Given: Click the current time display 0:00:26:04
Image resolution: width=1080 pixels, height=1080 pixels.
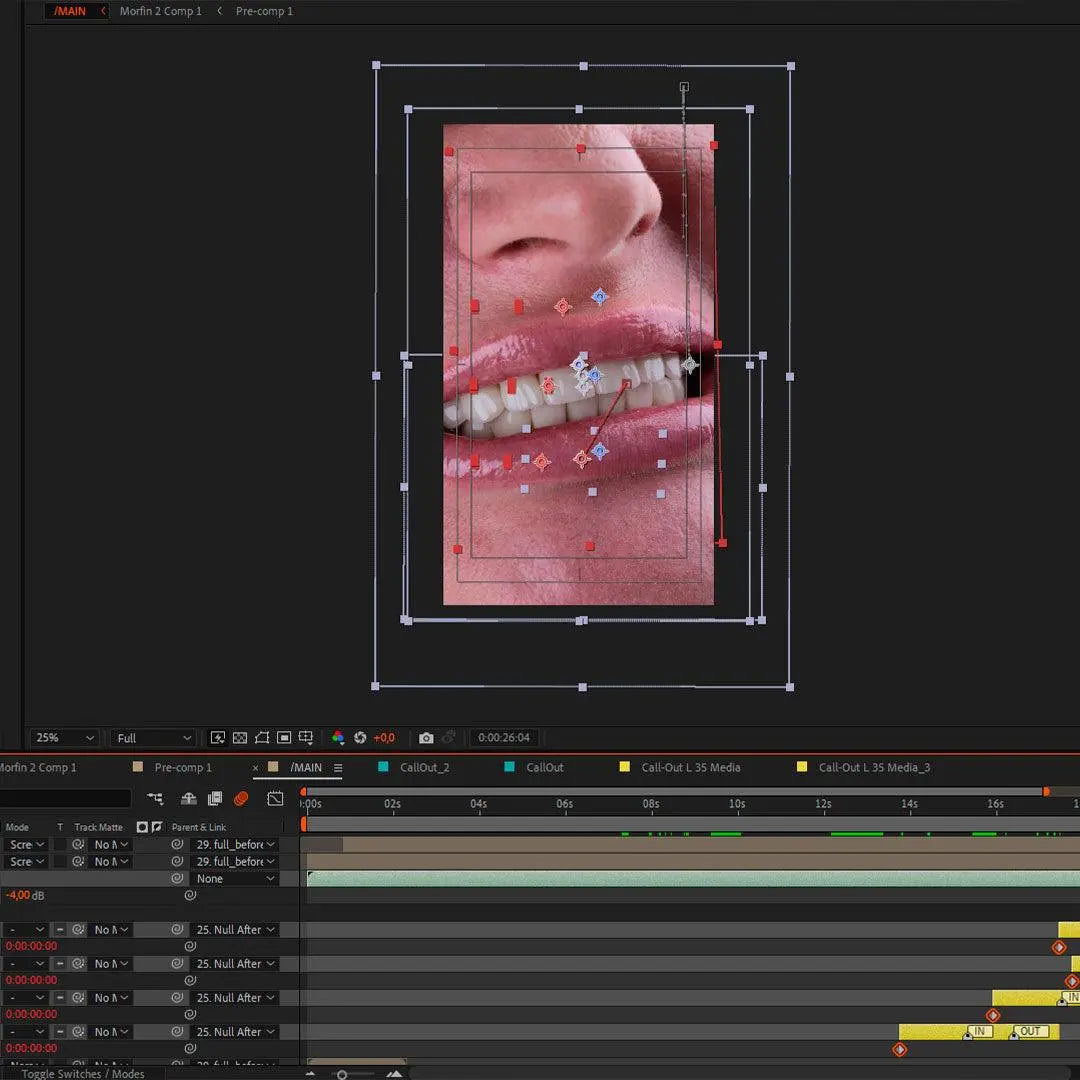Looking at the screenshot, I should (x=504, y=738).
